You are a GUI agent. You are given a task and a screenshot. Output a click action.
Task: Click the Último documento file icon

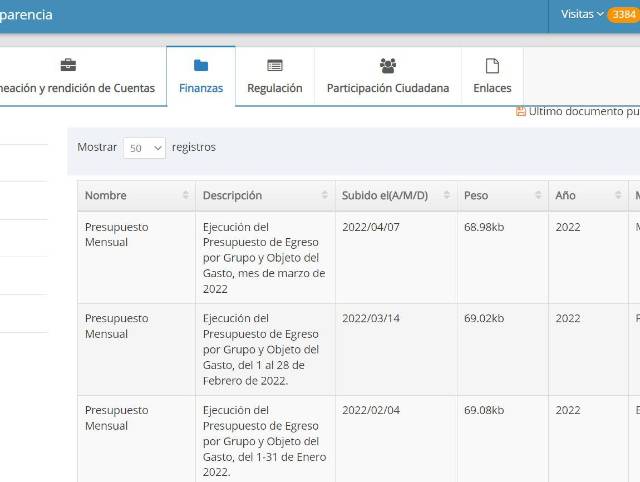(521, 112)
